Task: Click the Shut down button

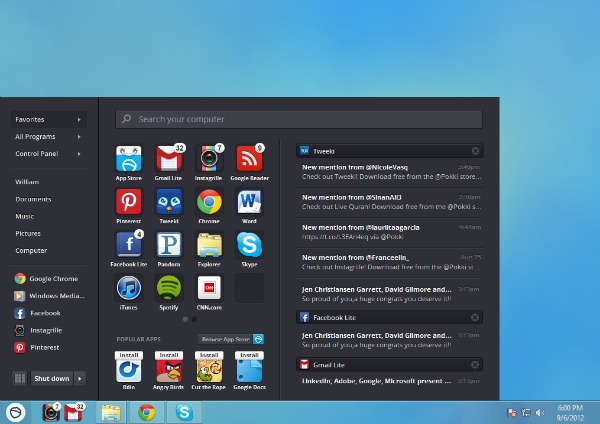Action: click(x=52, y=379)
